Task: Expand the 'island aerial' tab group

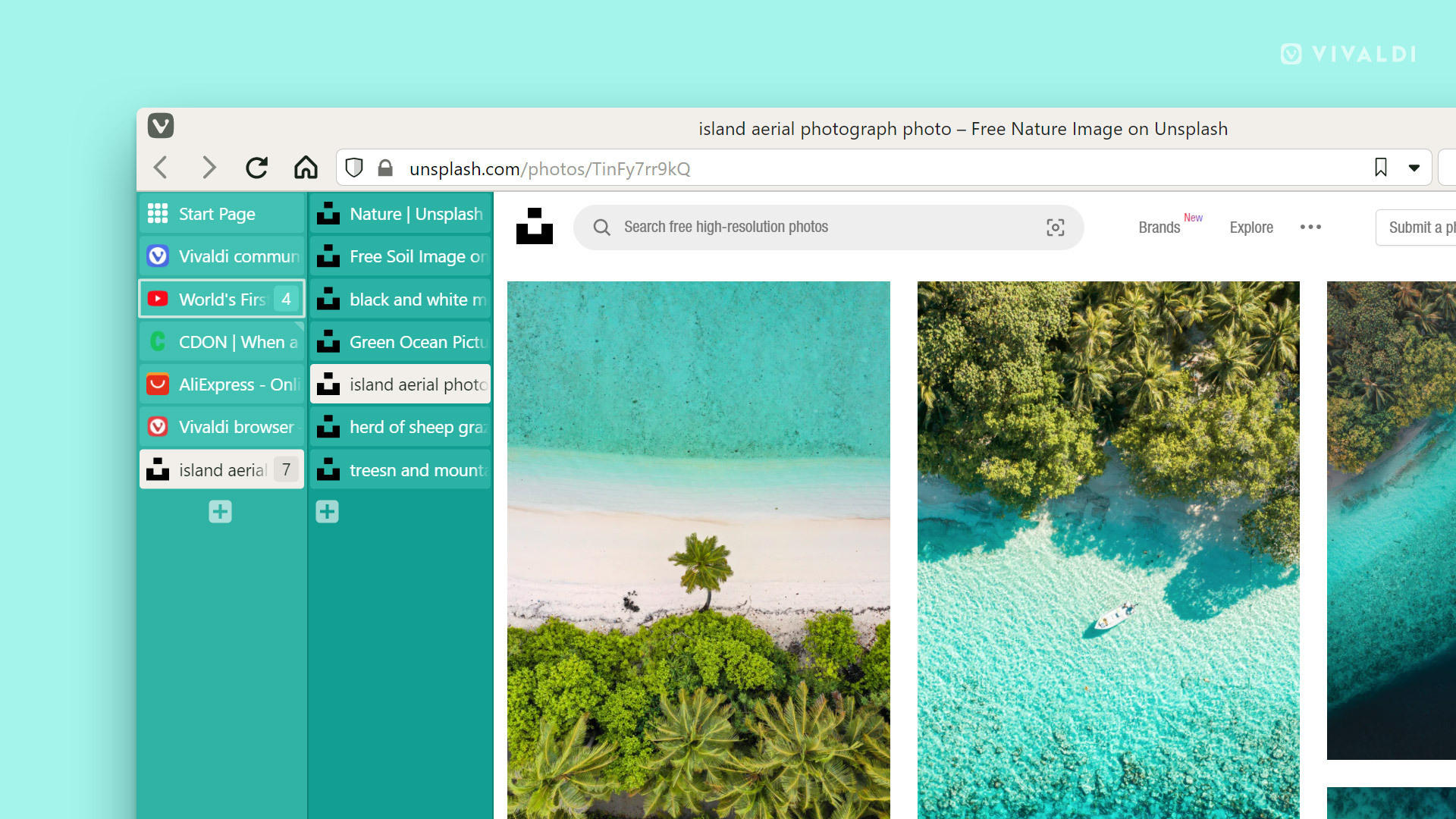Action: click(219, 469)
